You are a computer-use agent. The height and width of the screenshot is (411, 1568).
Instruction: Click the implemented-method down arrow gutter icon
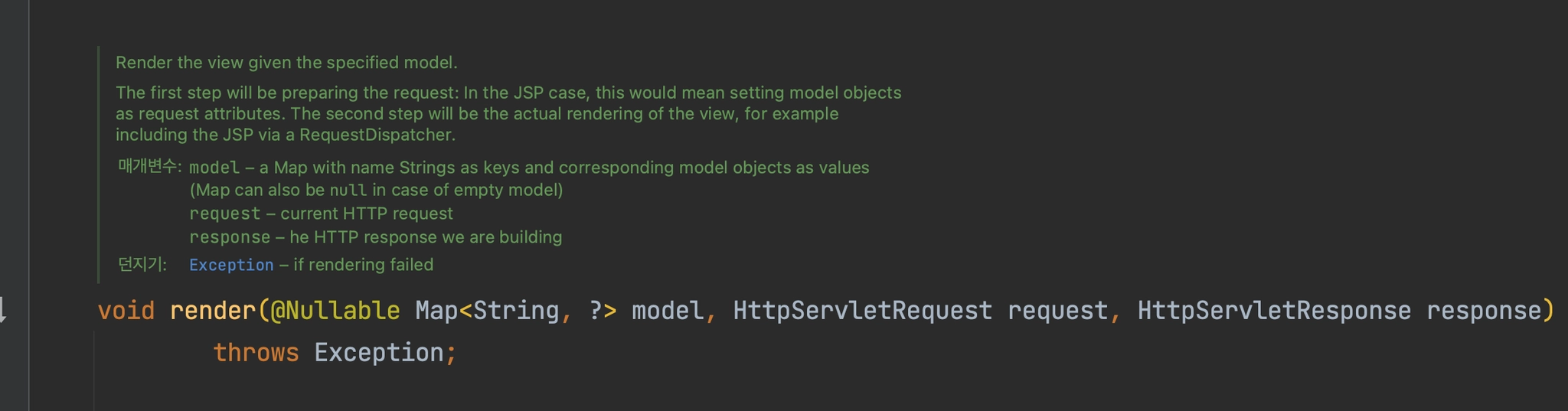click(2, 310)
